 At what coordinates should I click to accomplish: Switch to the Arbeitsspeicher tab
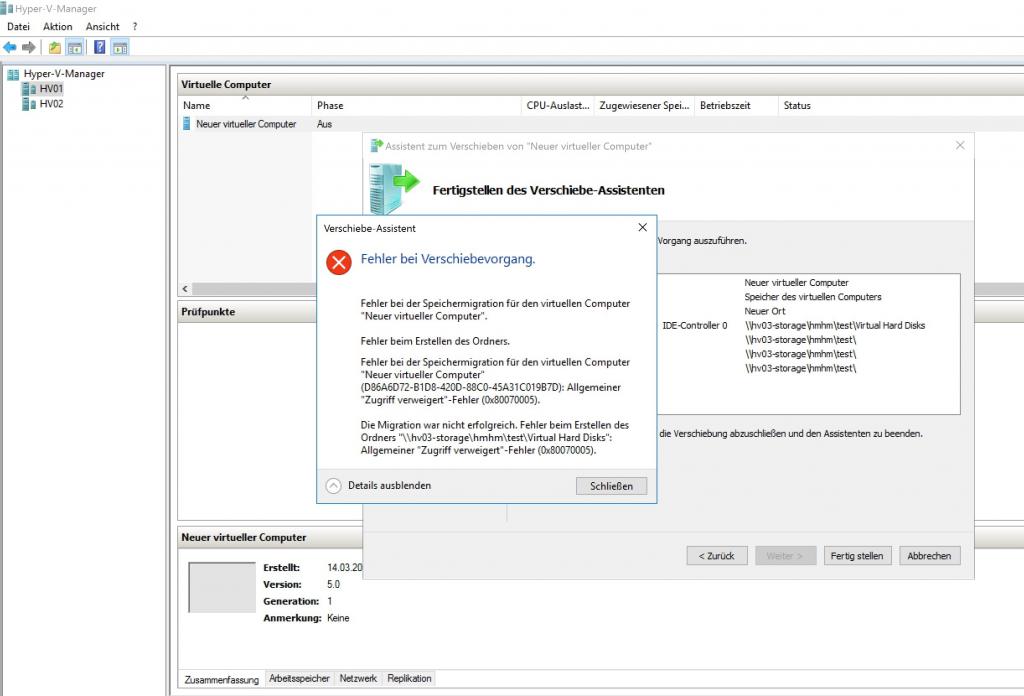(300, 678)
